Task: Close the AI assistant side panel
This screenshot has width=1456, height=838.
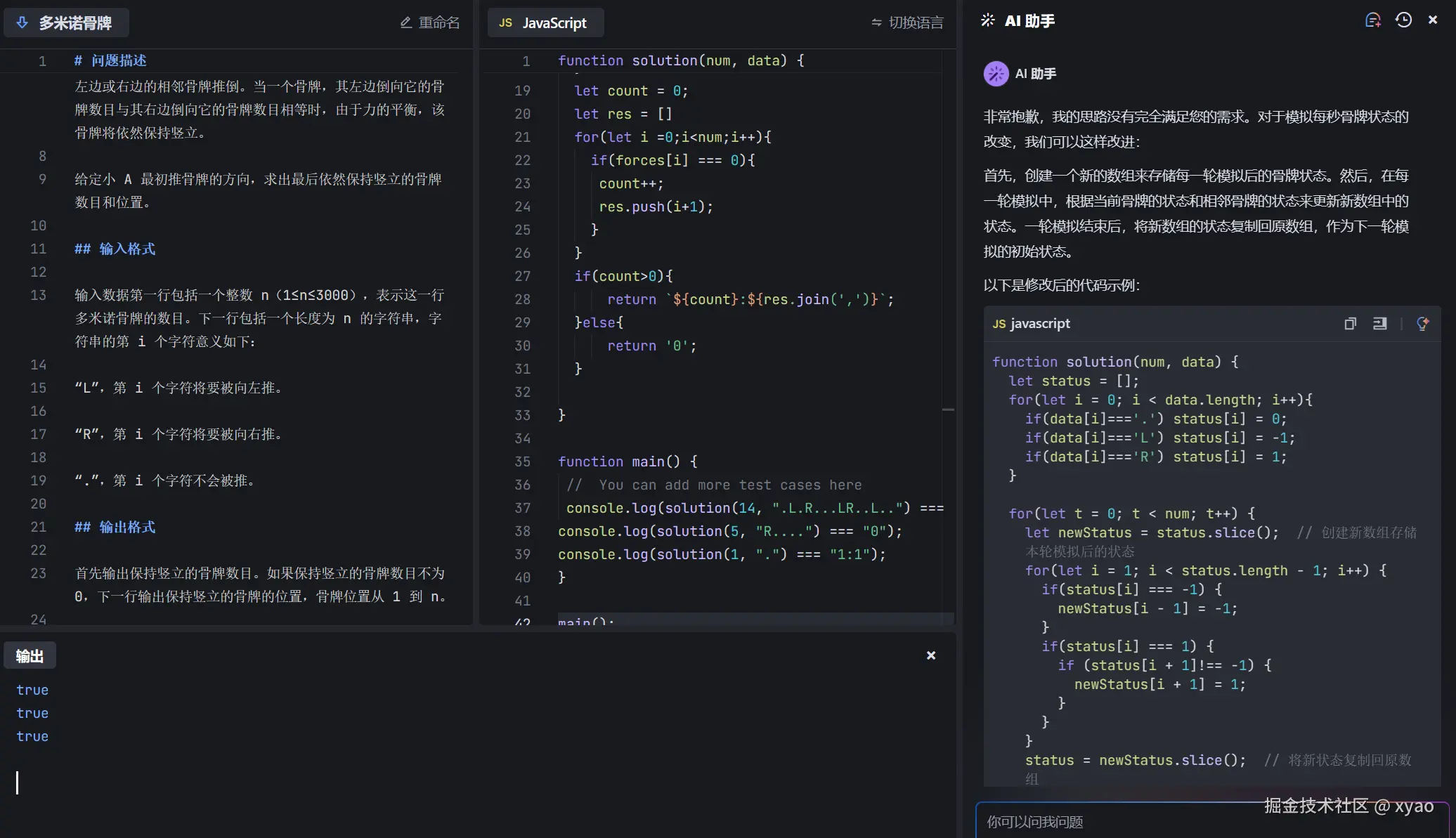Action: tap(1431, 19)
